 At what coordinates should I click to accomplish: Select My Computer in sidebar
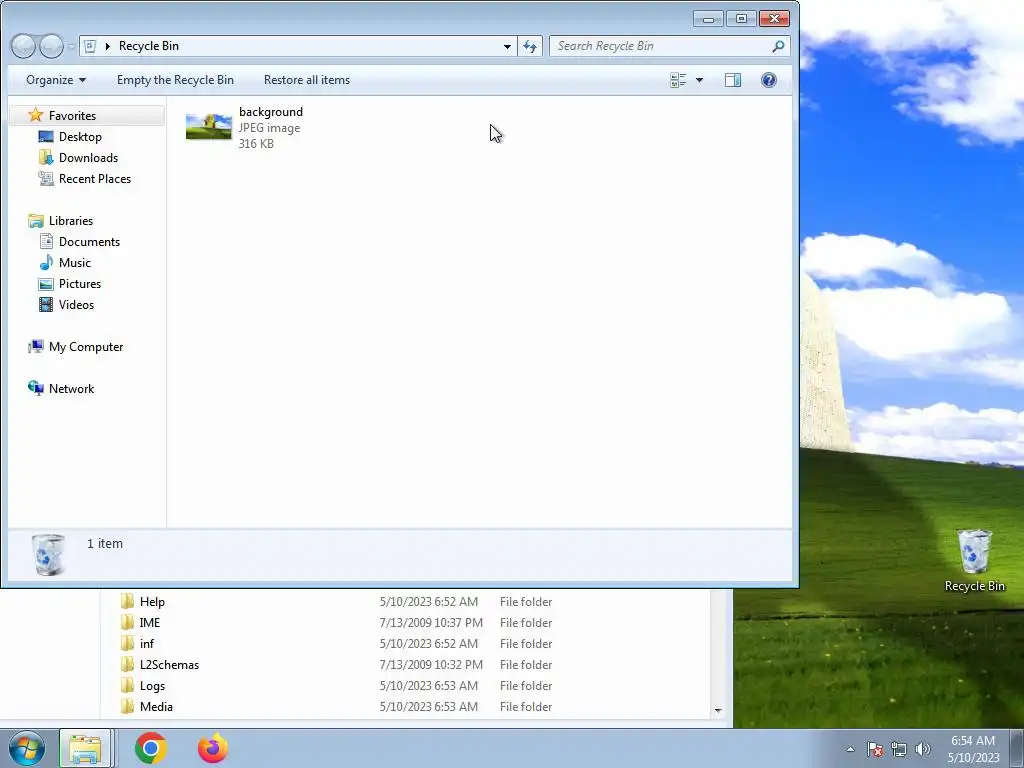(86, 347)
